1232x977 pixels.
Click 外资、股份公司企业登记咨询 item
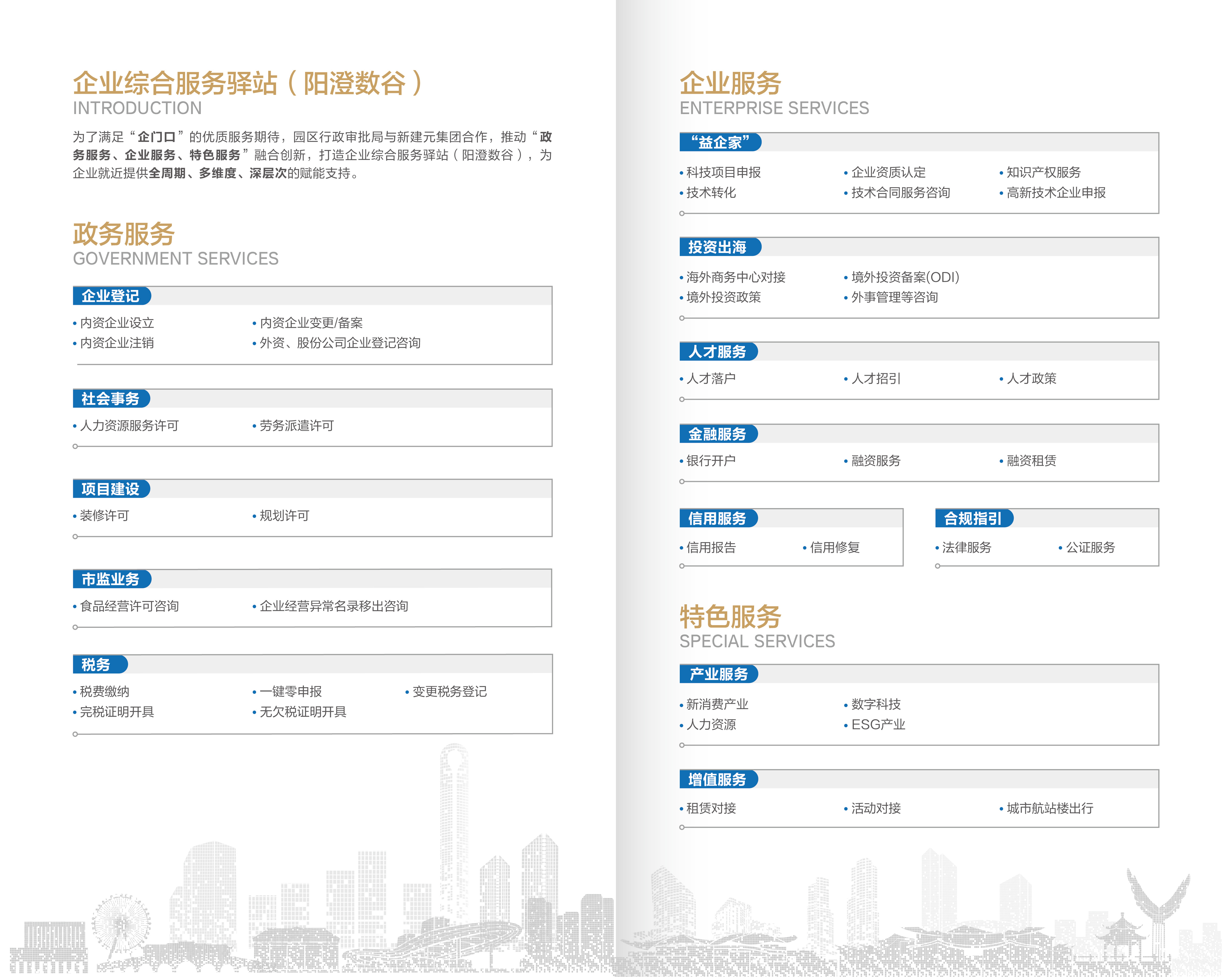click(x=340, y=343)
